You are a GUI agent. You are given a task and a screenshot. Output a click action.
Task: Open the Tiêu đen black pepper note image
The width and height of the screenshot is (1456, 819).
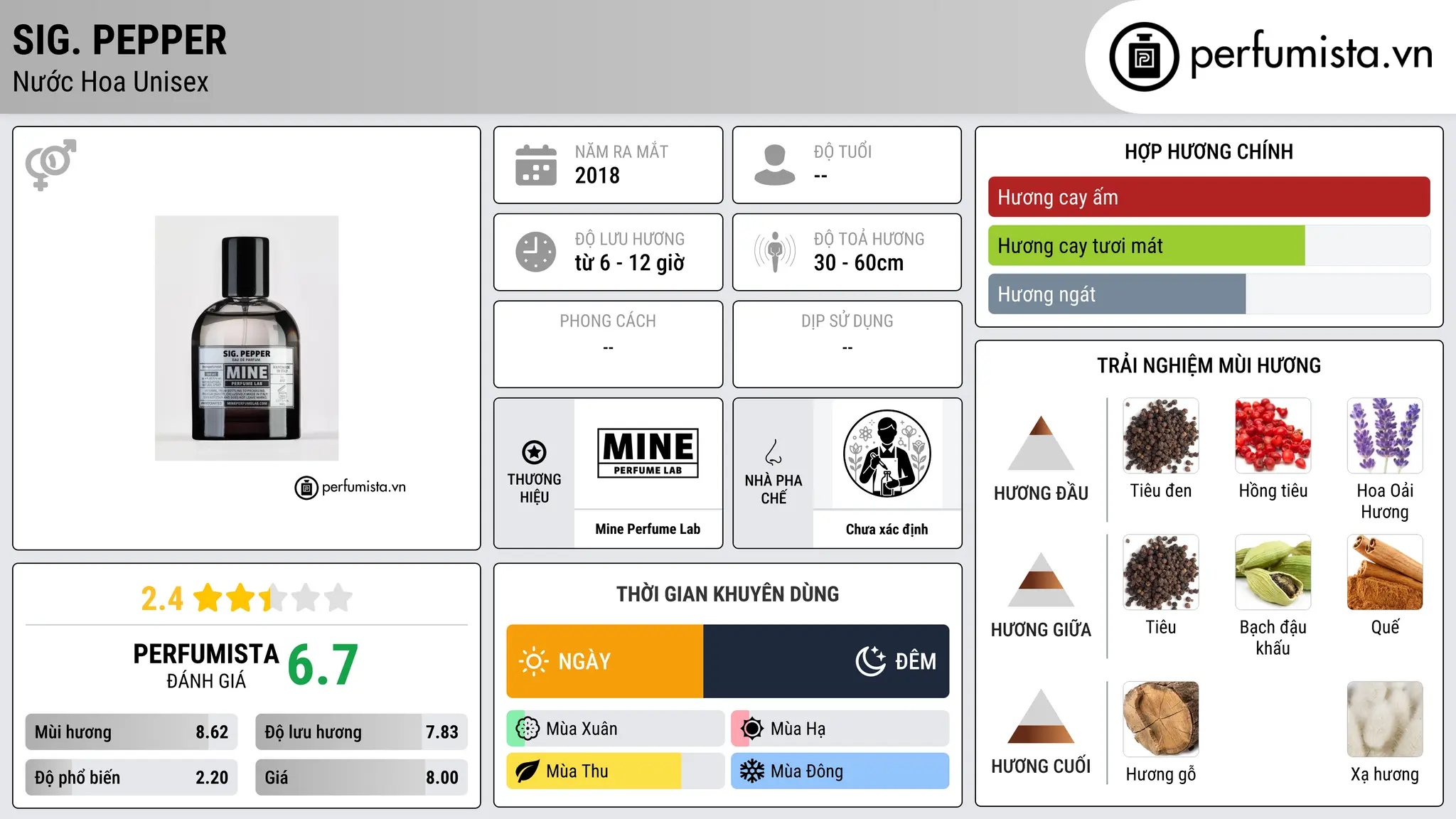pyautogui.click(x=1161, y=436)
